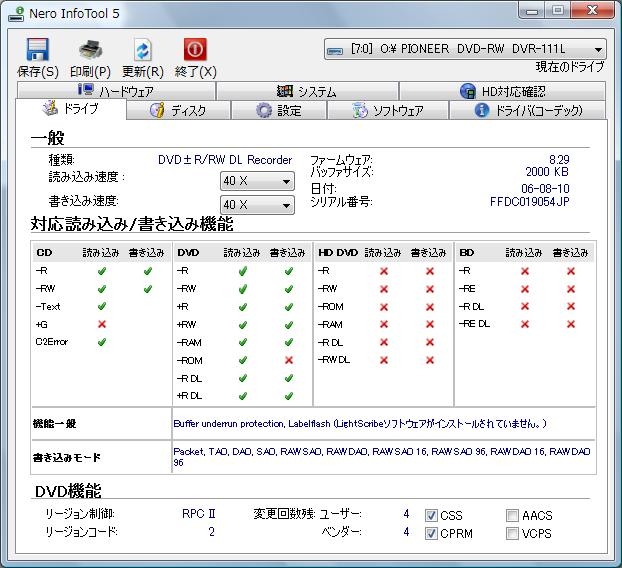Click DVD -ROM write red cross
The height and width of the screenshot is (568, 622).
[x=289, y=360]
